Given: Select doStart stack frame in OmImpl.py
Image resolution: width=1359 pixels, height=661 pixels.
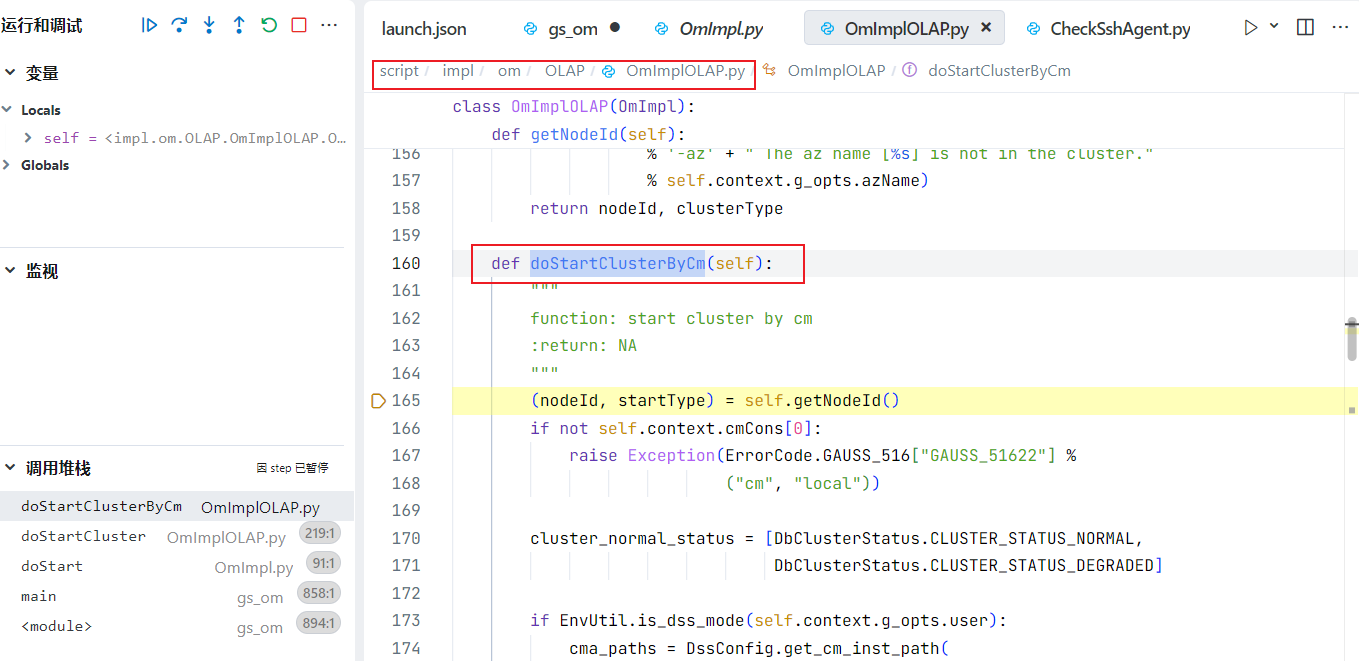Looking at the screenshot, I should [177, 567].
